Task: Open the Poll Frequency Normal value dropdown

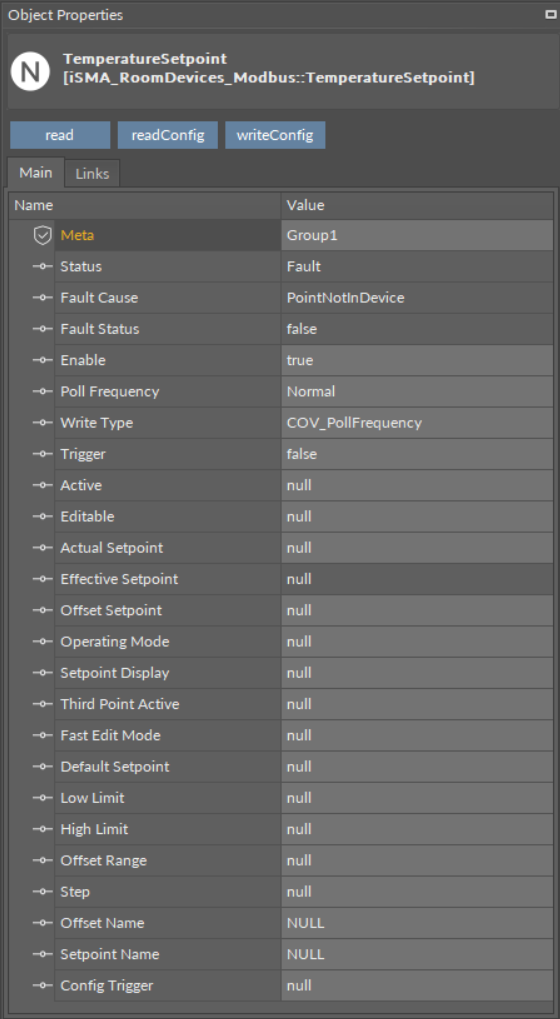Action: [x=417, y=391]
